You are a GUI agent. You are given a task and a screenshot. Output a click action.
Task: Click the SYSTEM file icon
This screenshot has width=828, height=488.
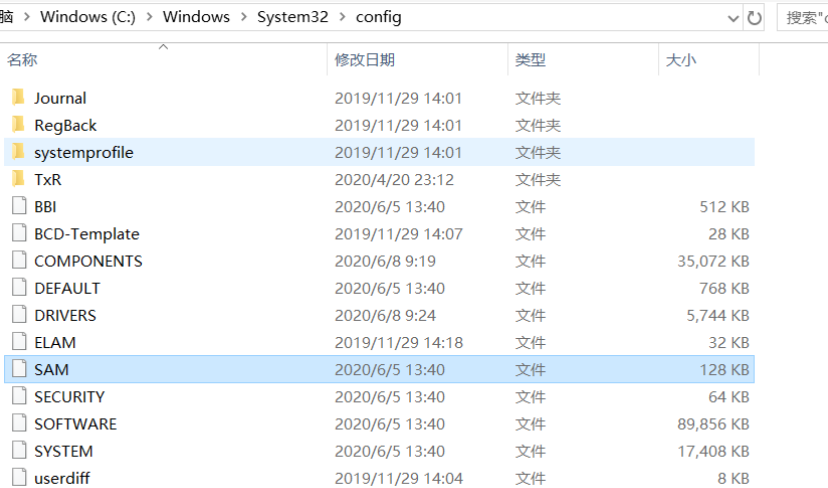click(19, 451)
